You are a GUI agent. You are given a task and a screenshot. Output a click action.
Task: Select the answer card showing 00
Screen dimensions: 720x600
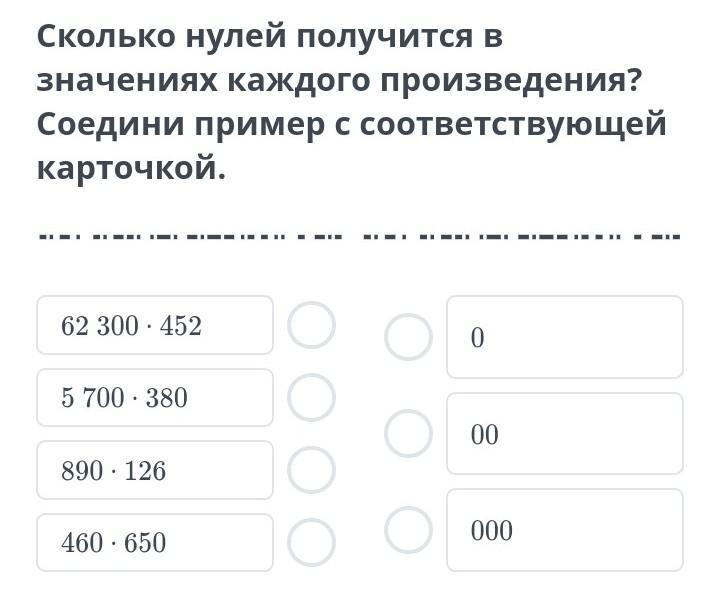tap(565, 433)
